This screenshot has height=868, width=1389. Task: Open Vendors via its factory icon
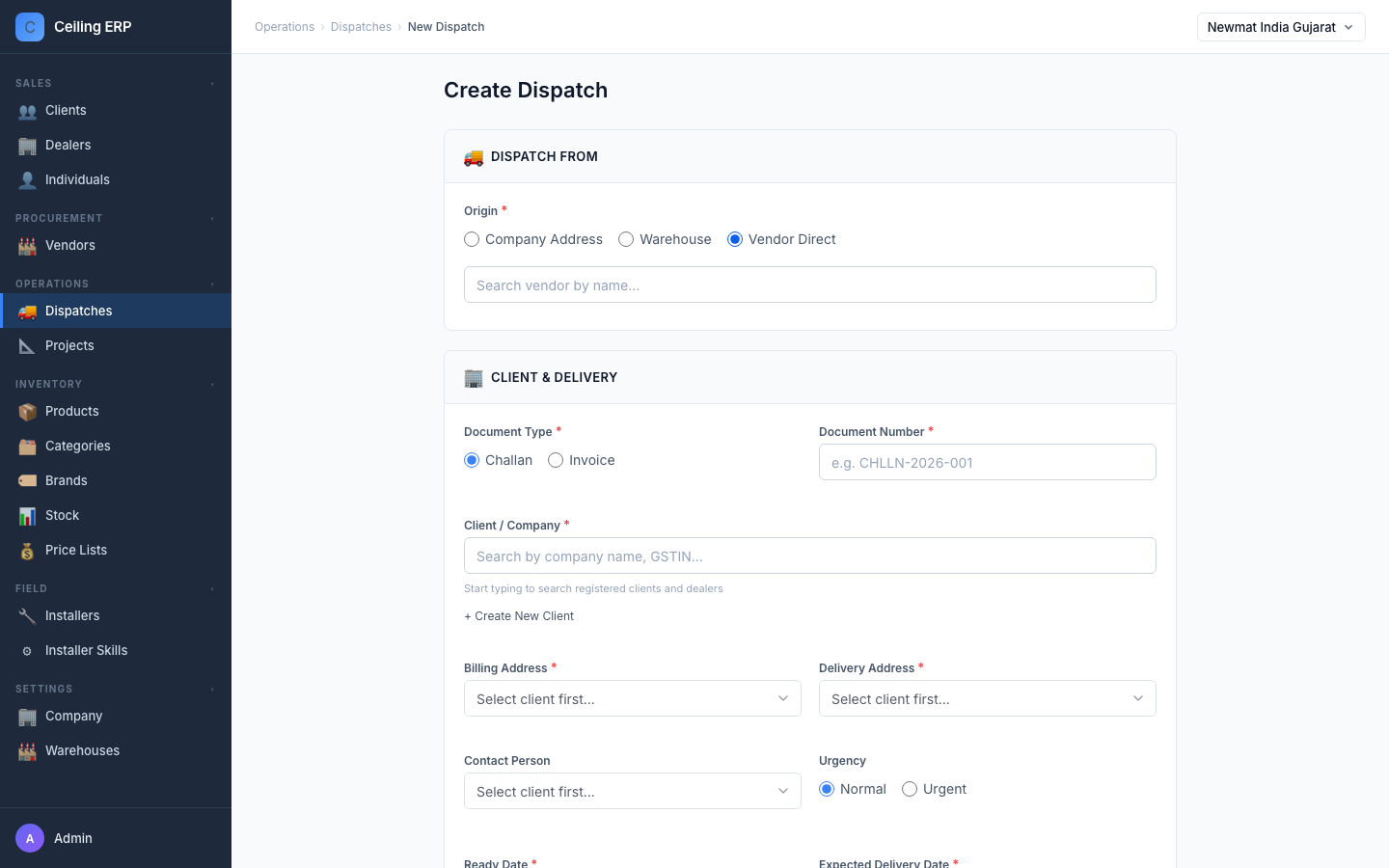pyautogui.click(x=27, y=246)
